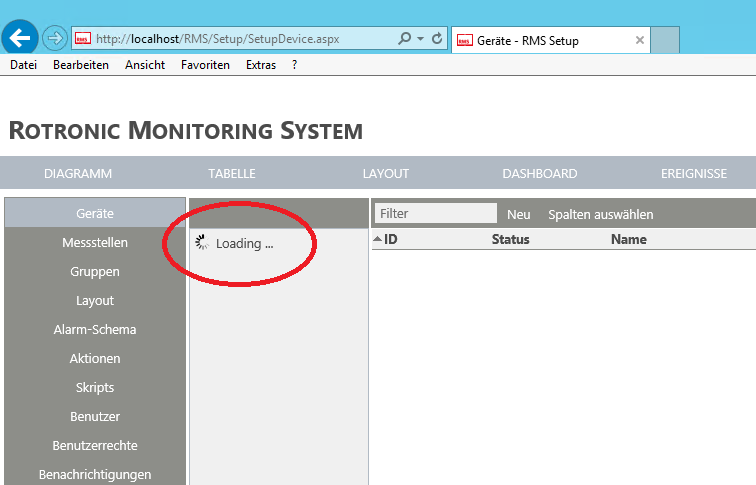Close the Geräte - RMS Setup tab
756x485 pixels.
pos(639,40)
